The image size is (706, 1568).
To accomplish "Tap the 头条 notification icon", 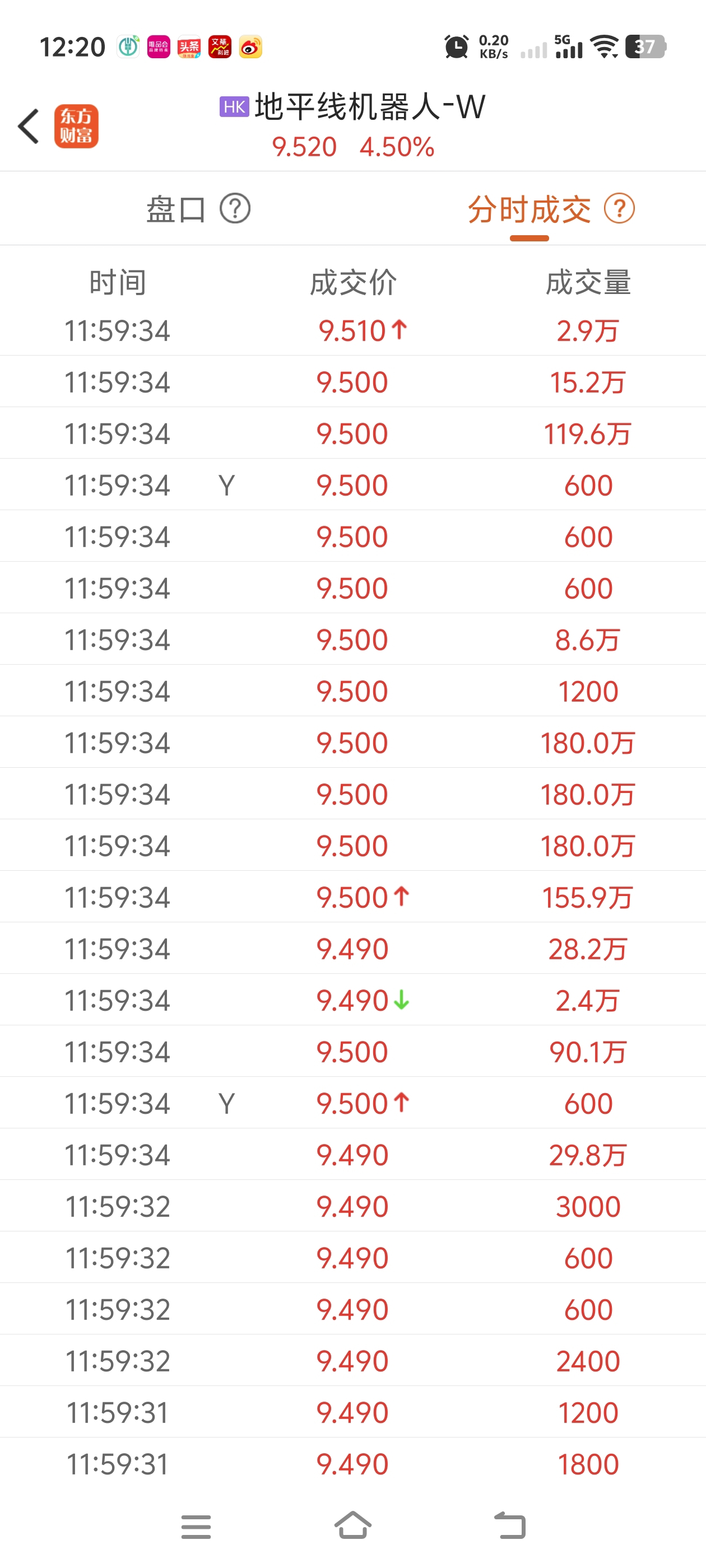I will click(x=189, y=47).
